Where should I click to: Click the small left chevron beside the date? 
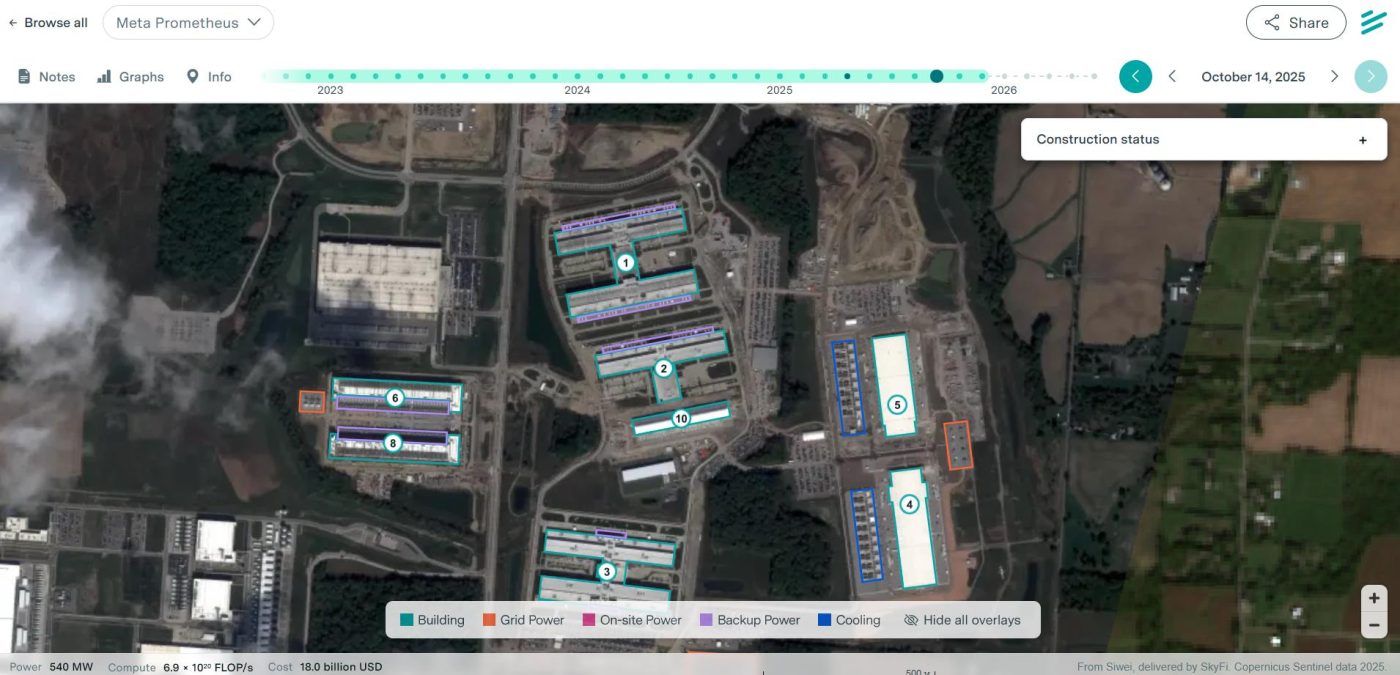click(x=1173, y=77)
